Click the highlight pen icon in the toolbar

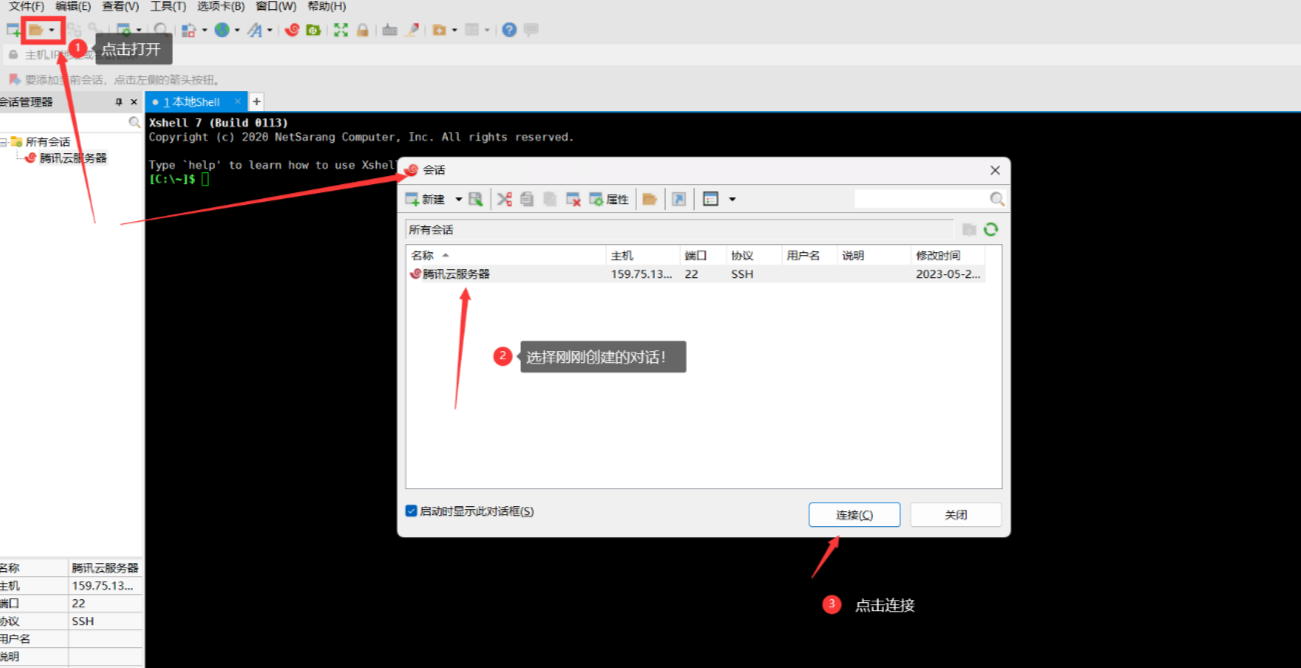point(411,30)
